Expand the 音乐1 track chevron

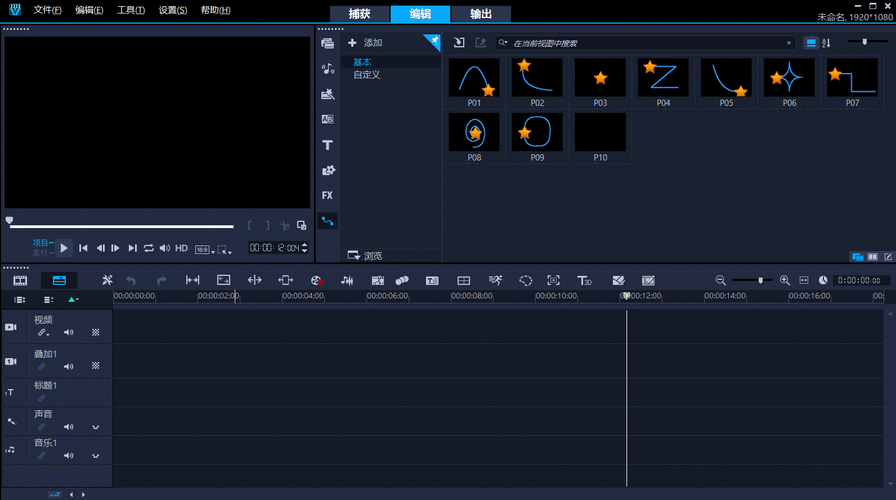coord(96,455)
